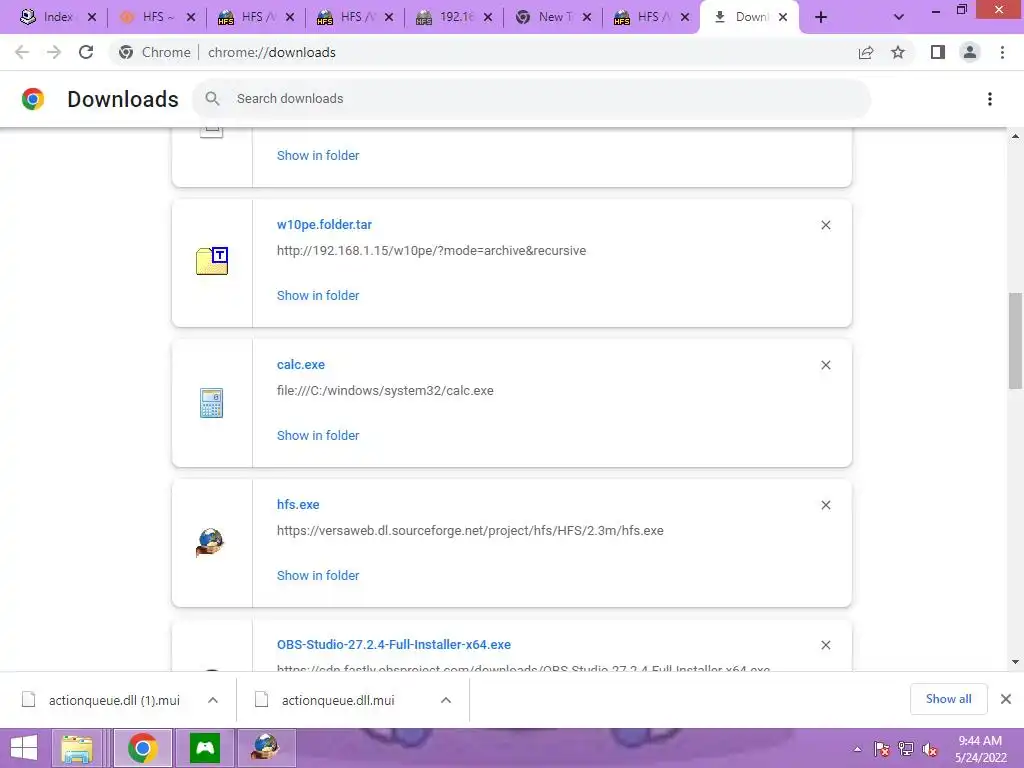This screenshot has width=1024, height=768.
Task: Click the w10pe archive source URL
Action: tap(431, 251)
